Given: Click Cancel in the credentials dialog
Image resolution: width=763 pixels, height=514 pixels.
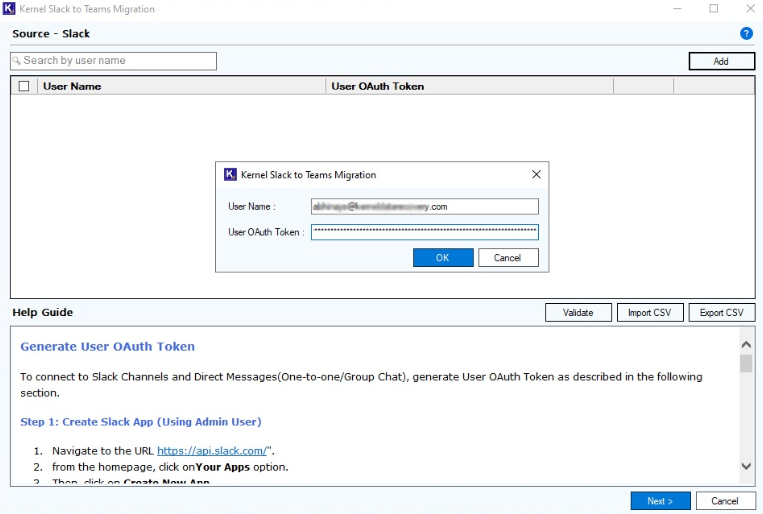Looking at the screenshot, I should [x=508, y=257].
